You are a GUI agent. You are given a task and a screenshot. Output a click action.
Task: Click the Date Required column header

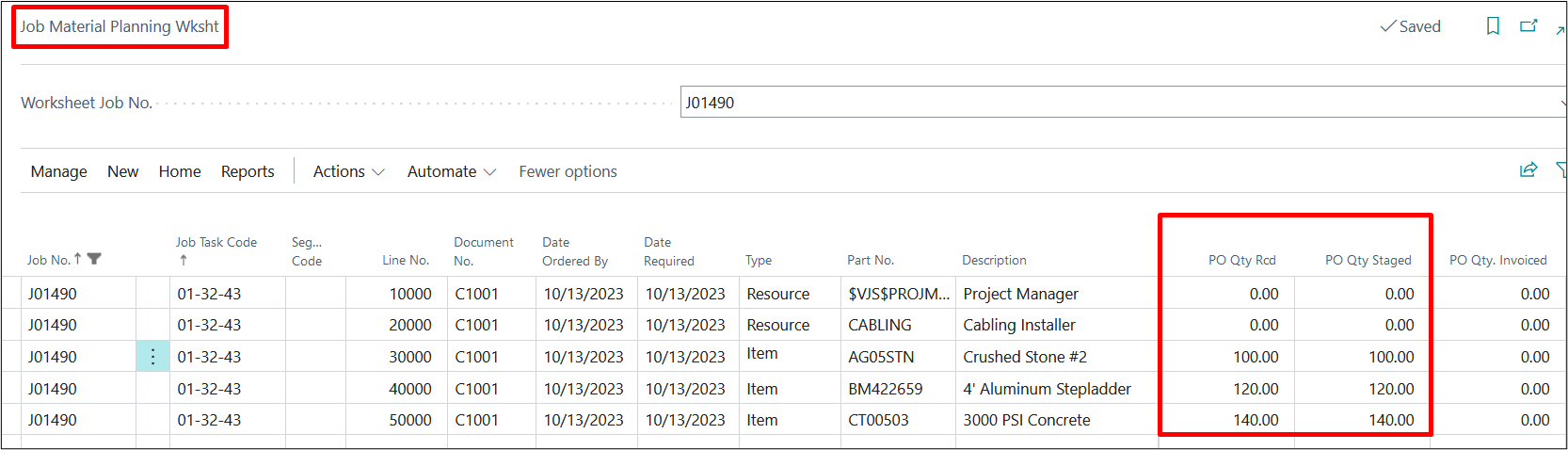point(668,251)
